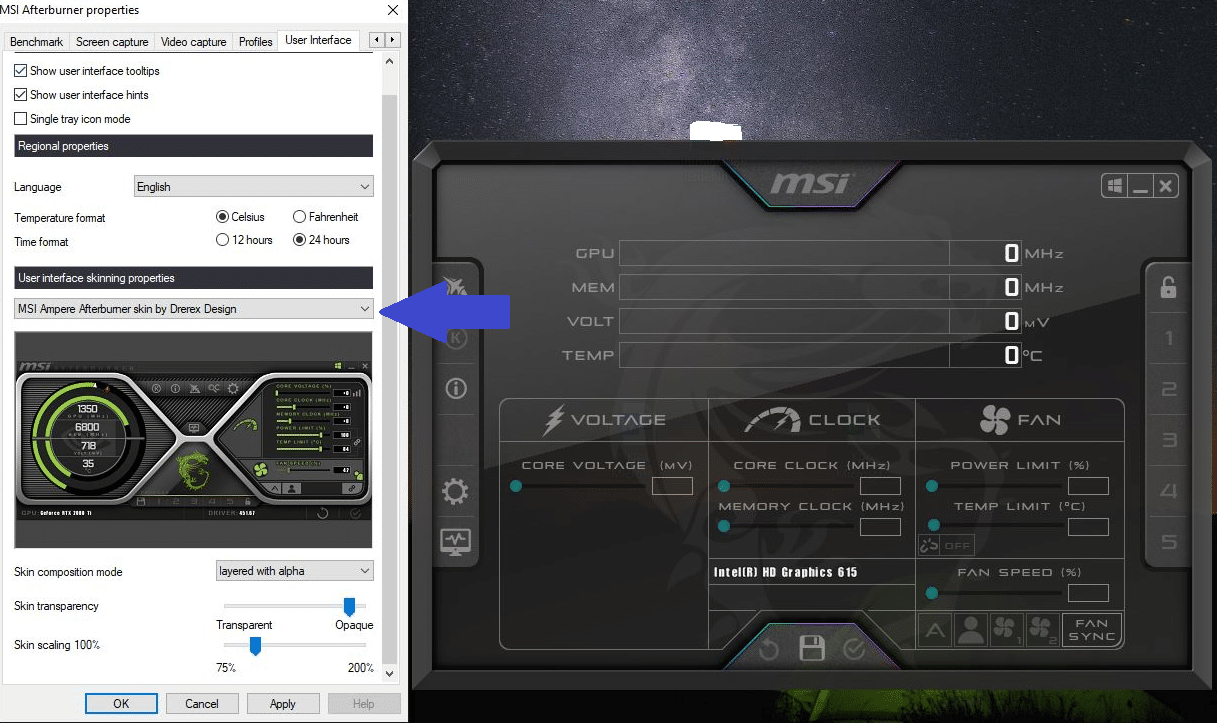Screen dimensions: 1217x723
Task: Enable Single tray icon mode
Action: 21,119
